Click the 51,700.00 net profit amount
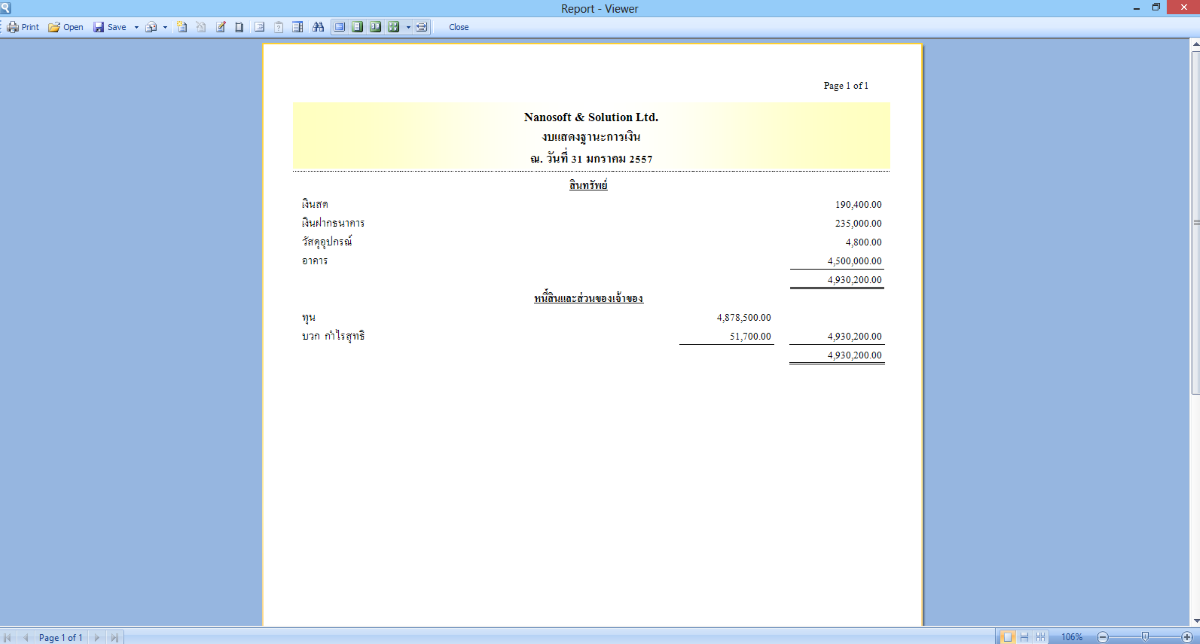The width and height of the screenshot is (1200, 644). click(x=751, y=337)
